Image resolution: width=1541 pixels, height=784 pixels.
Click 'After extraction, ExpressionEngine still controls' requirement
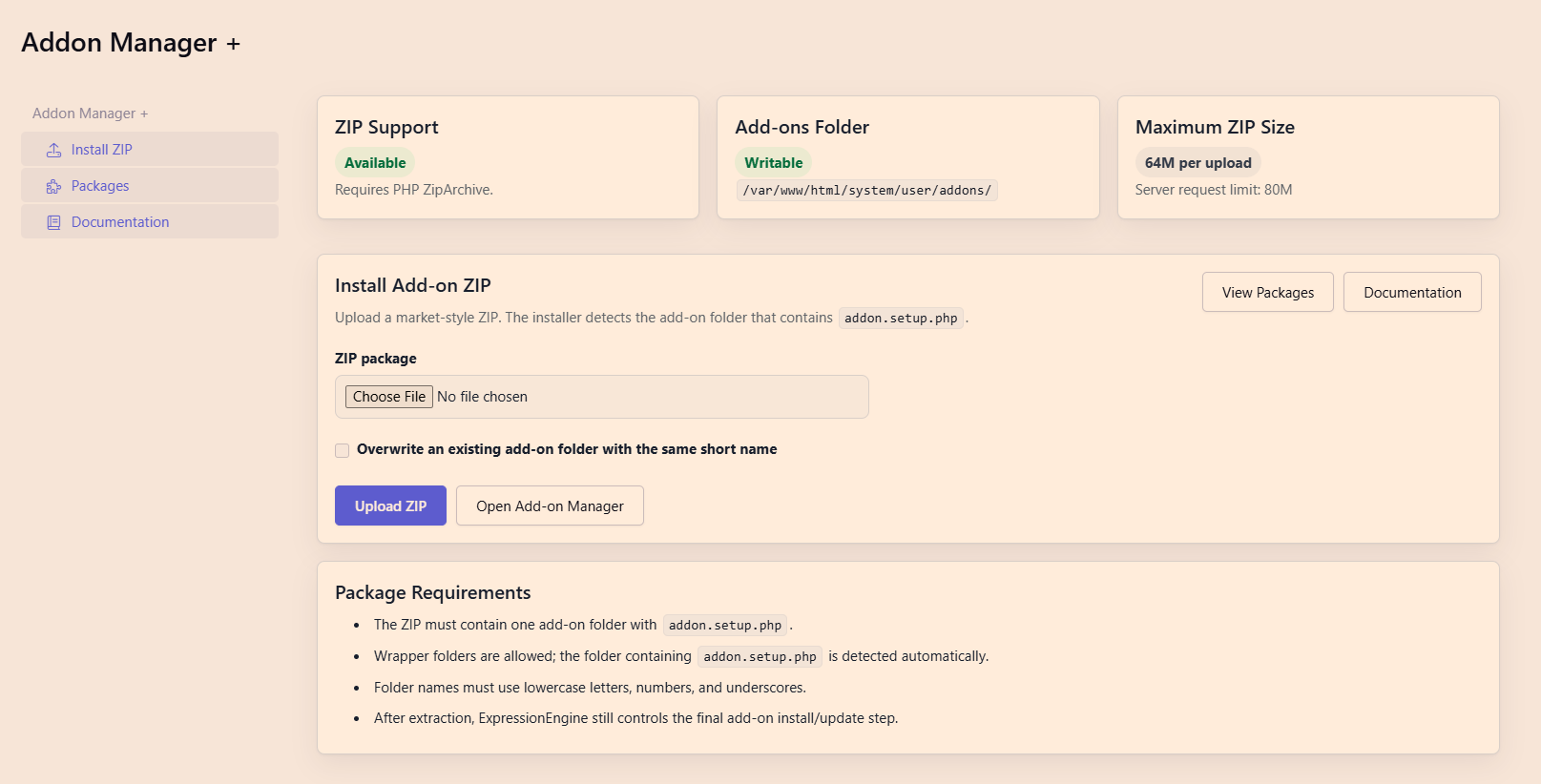pyautogui.click(x=636, y=718)
